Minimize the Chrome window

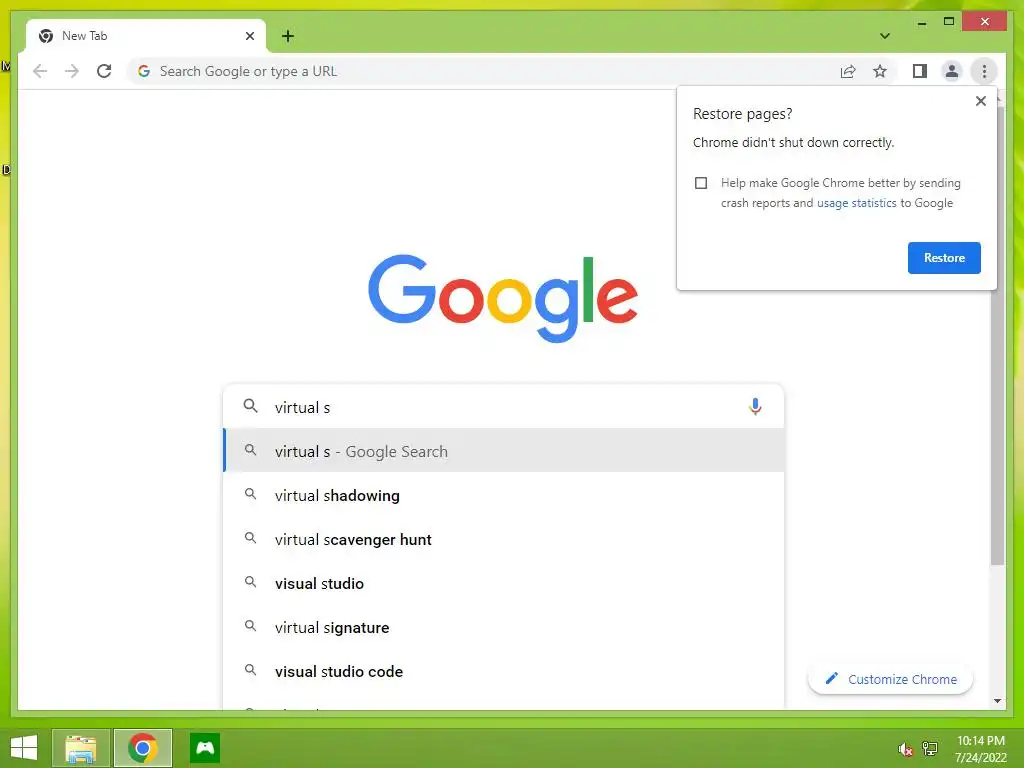921,23
